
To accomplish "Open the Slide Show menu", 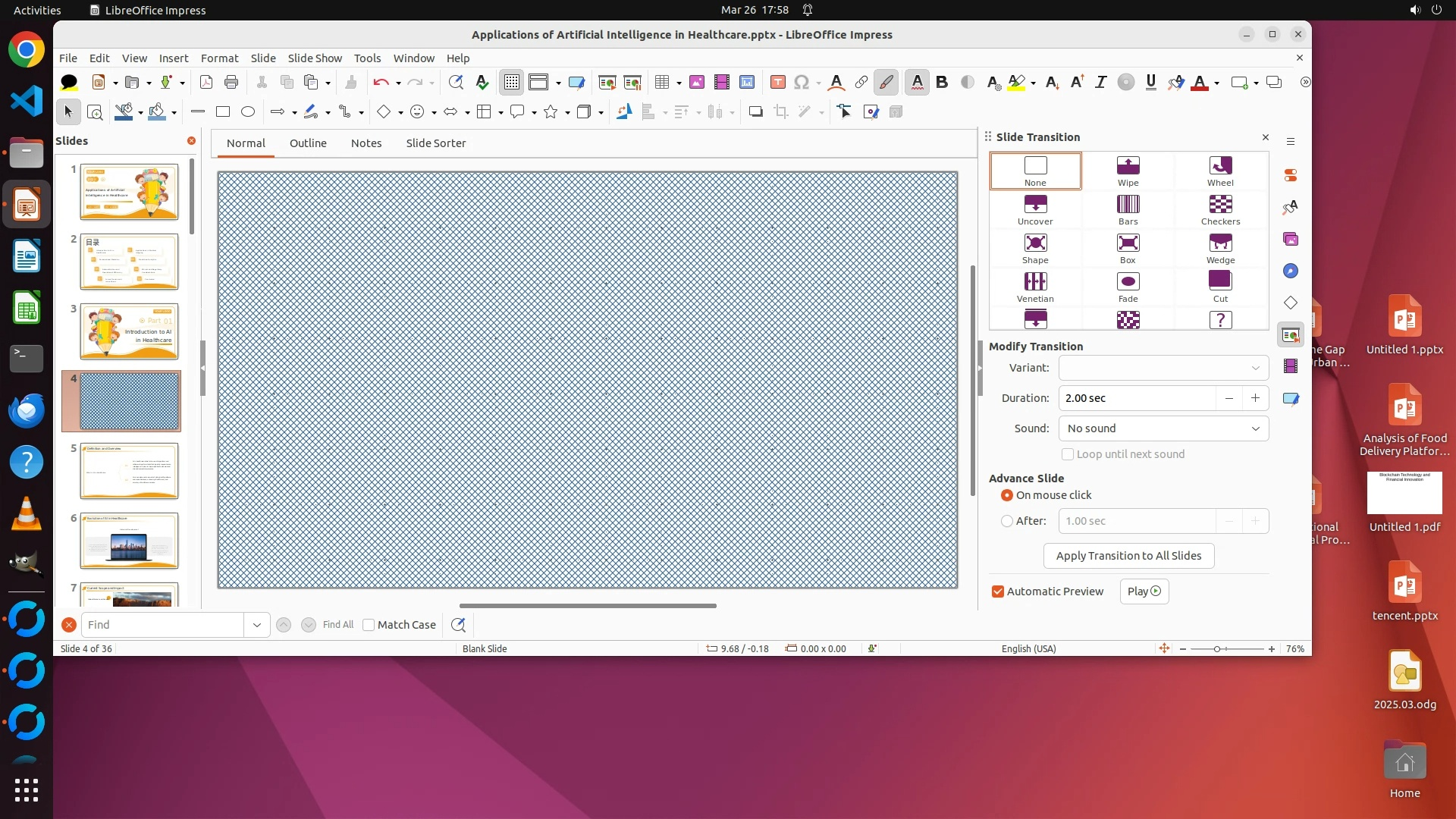I will pyautogui.click(x=315, y=58).
